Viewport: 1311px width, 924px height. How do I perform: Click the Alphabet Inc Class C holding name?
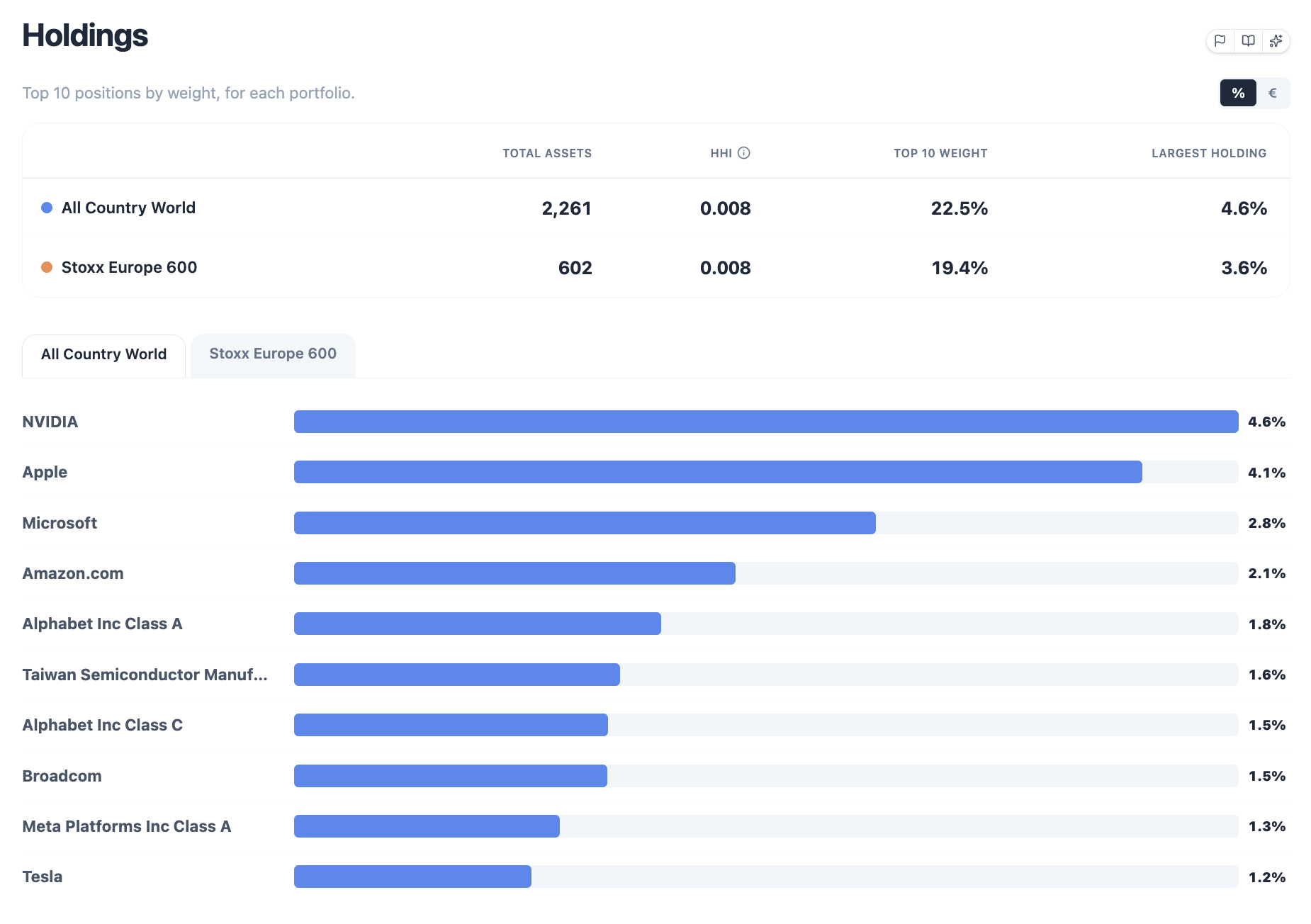point(102,725)
